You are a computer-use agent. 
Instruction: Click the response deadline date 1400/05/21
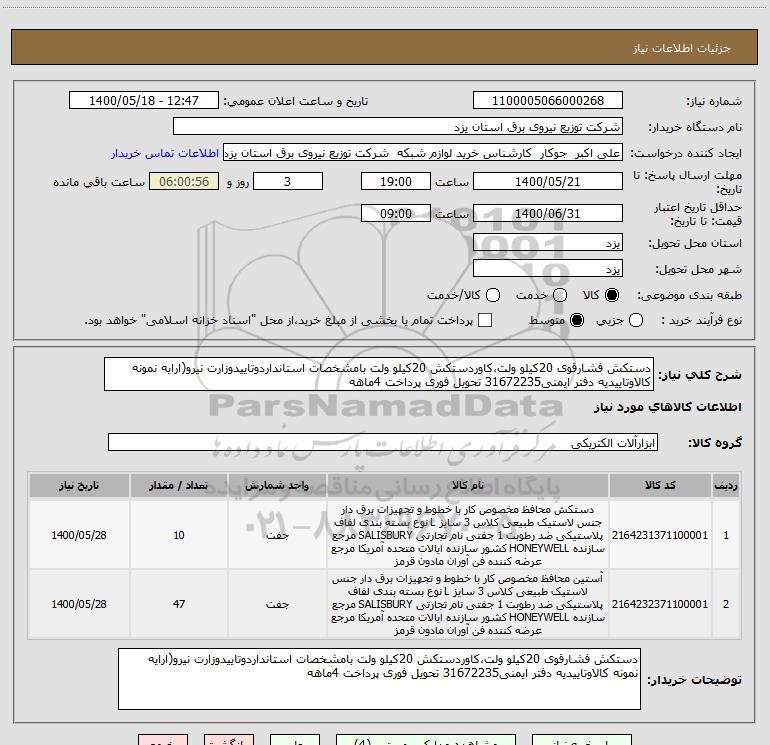click(548, 182)
